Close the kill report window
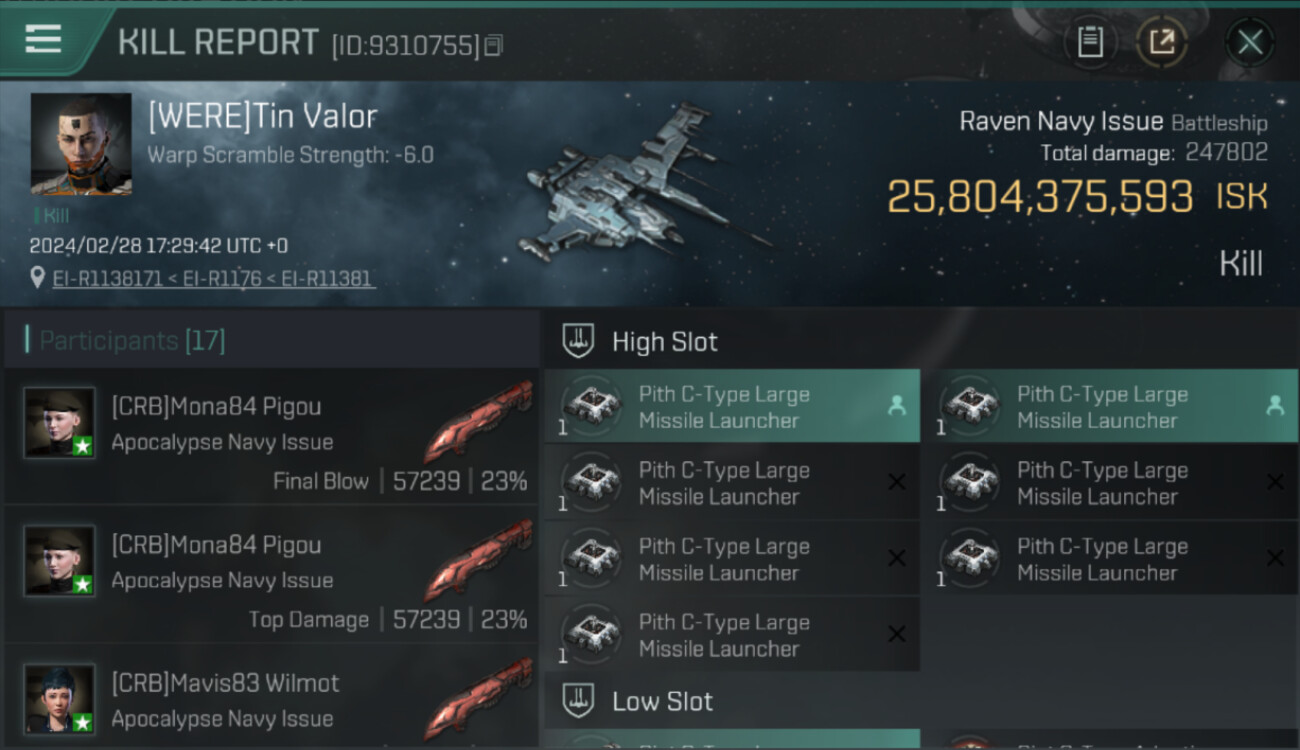This screenshot has height=750, width=1300. 1250,42
